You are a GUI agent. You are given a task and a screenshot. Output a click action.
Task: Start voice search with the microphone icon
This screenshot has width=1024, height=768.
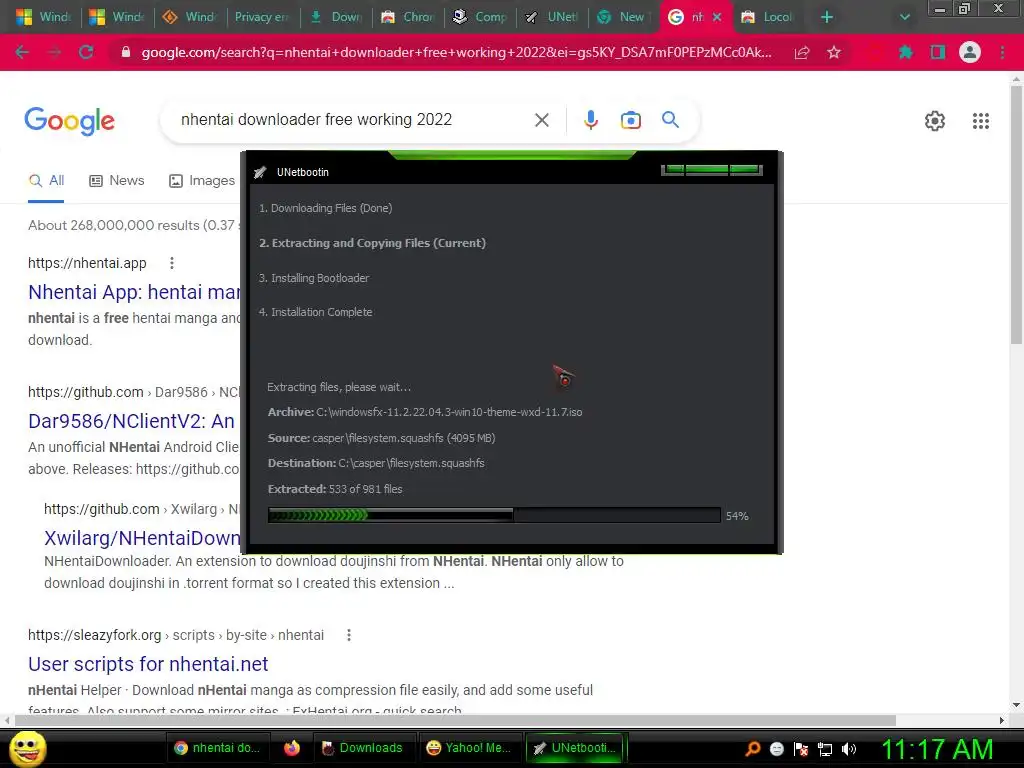pos(590,120)
